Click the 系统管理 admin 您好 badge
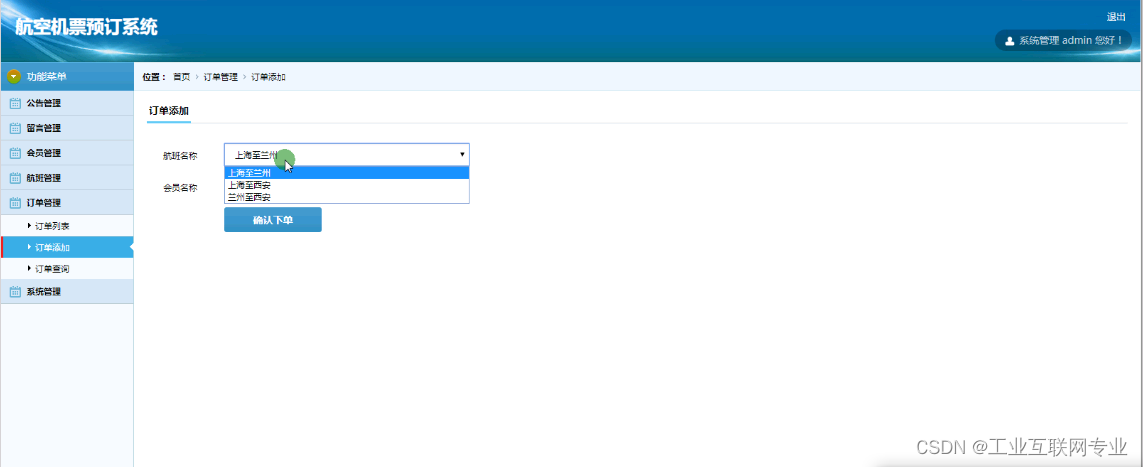The image size is (1143, 467). (1064, 41)
